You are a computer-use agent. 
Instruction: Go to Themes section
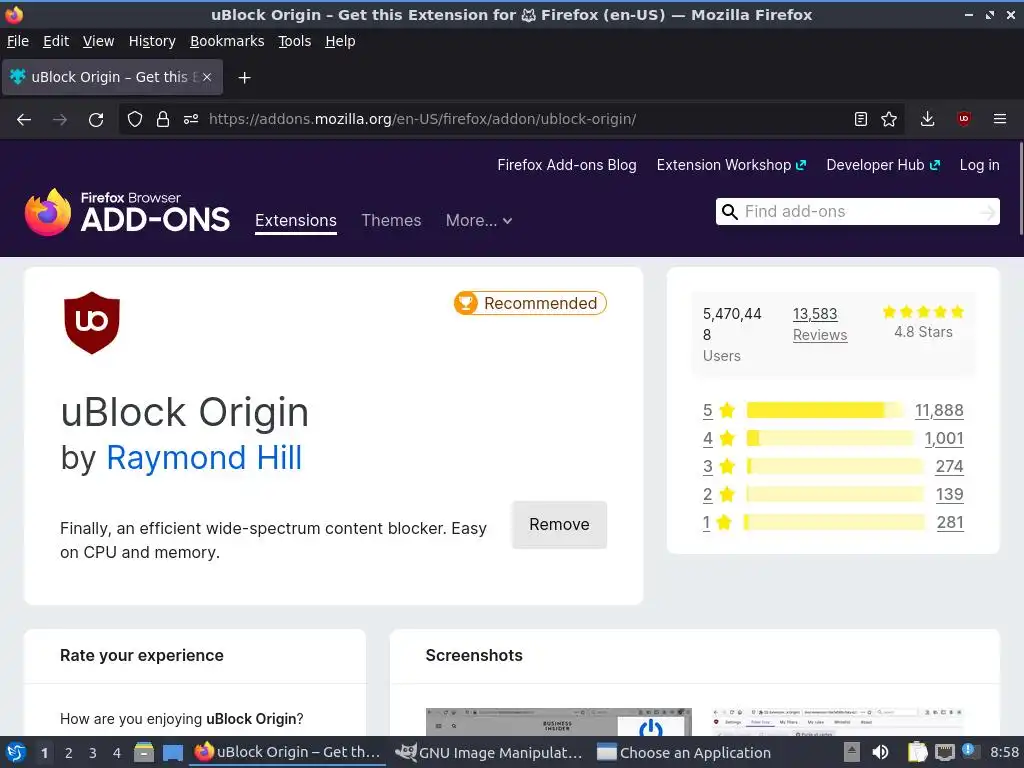click(391, 221)
